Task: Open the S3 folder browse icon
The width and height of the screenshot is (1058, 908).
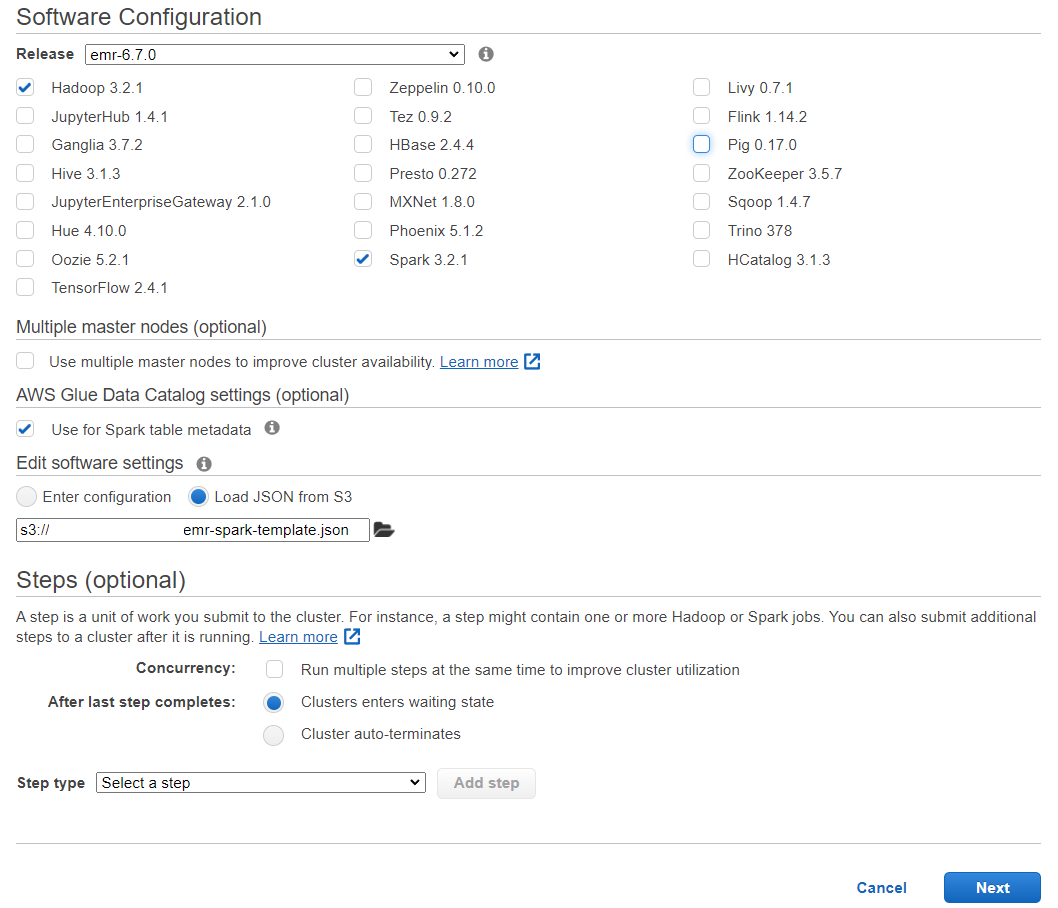Action: pyautogui.click(x=384, y=530)
